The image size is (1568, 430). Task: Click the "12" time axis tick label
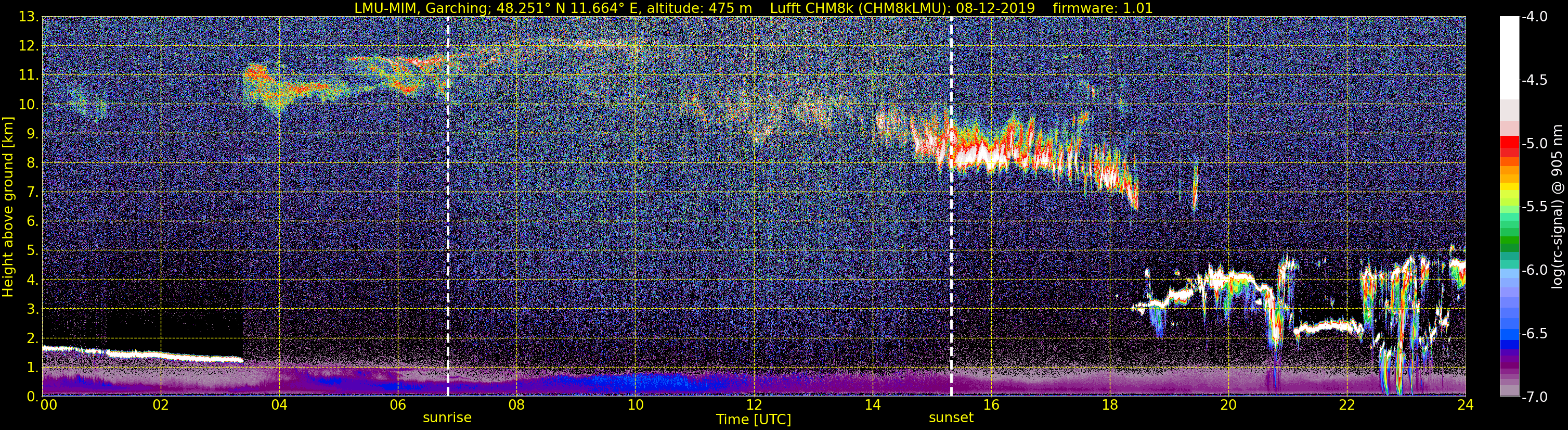pyautogui.click(x=754, y=405)
